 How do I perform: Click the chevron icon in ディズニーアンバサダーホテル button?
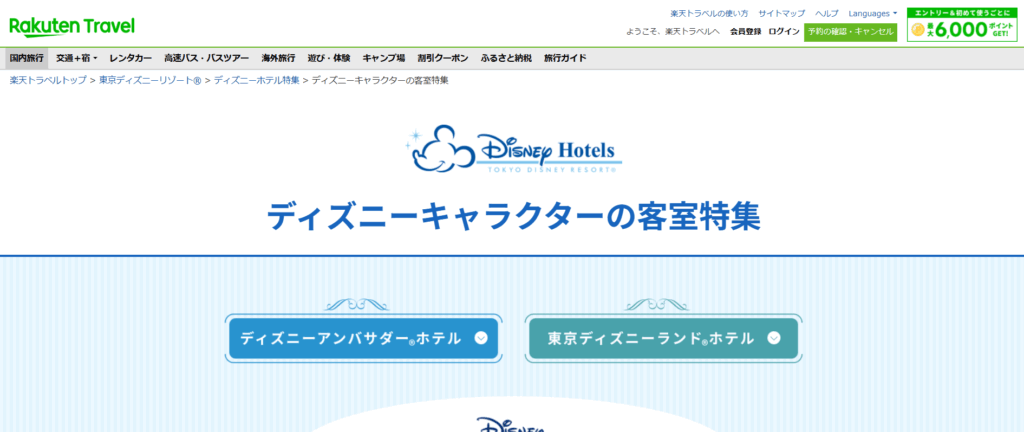[x=481, y=338]
